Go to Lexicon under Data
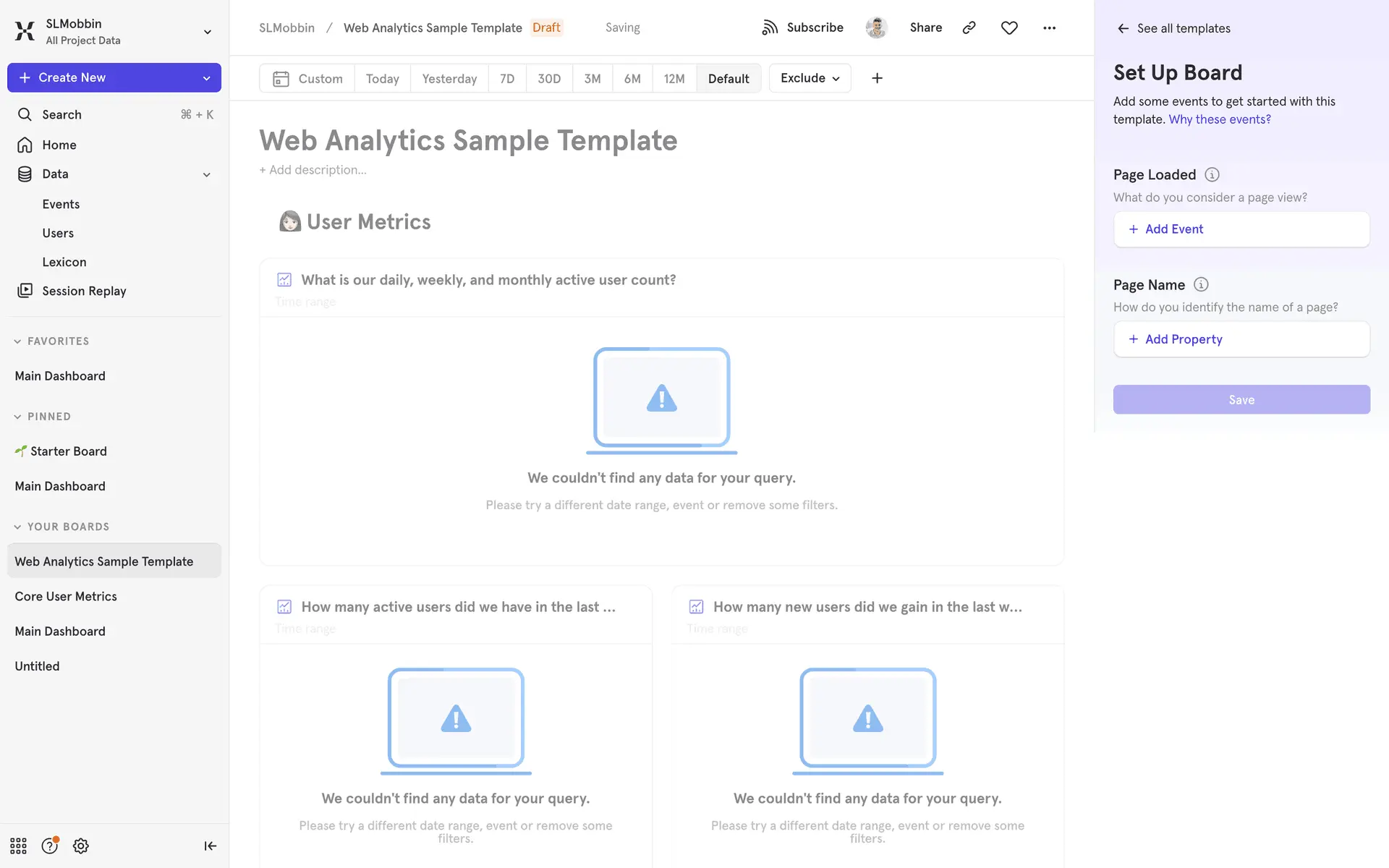 coord(64,262)
